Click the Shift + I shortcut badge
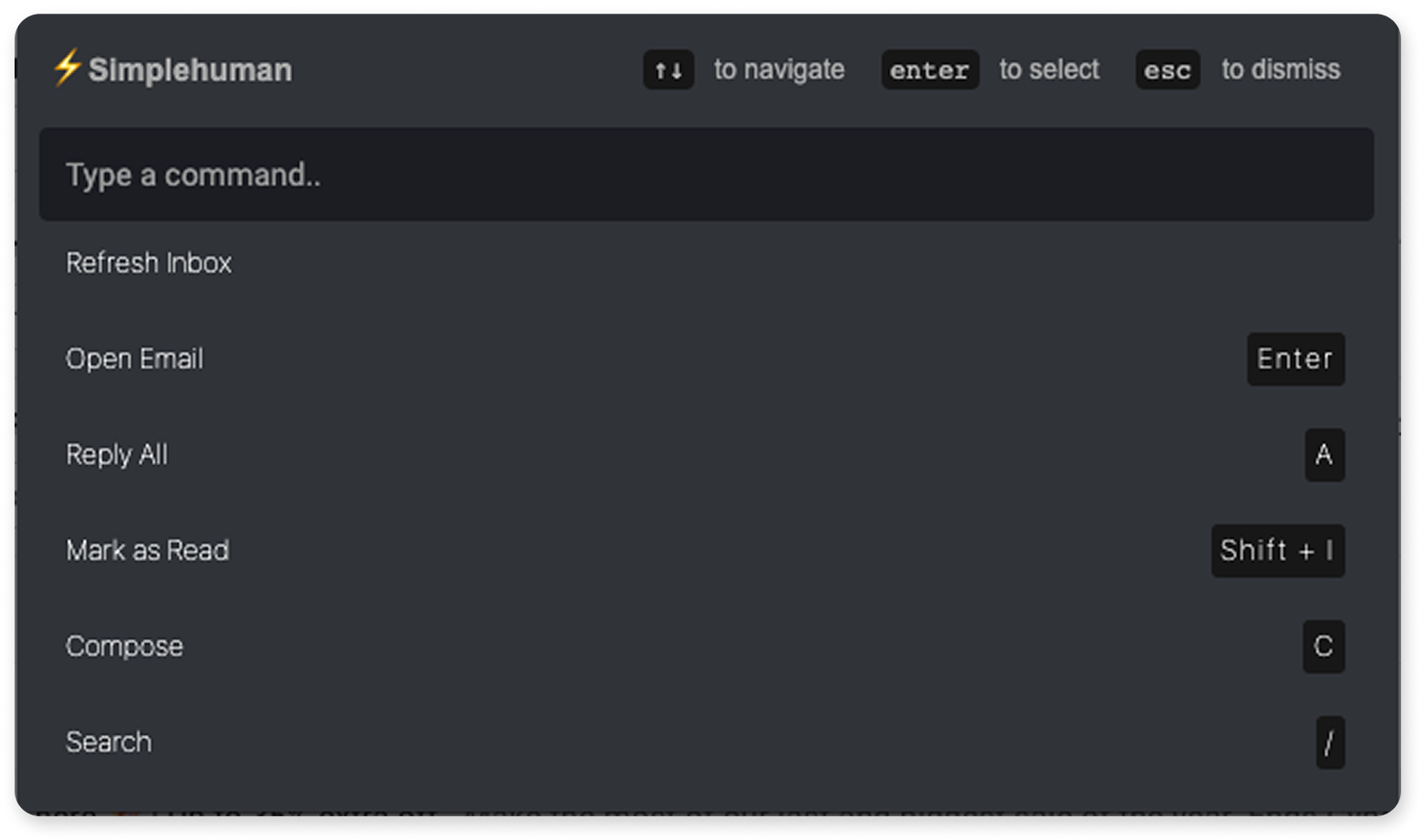Screen dimensions: 1423x840 1277,551
